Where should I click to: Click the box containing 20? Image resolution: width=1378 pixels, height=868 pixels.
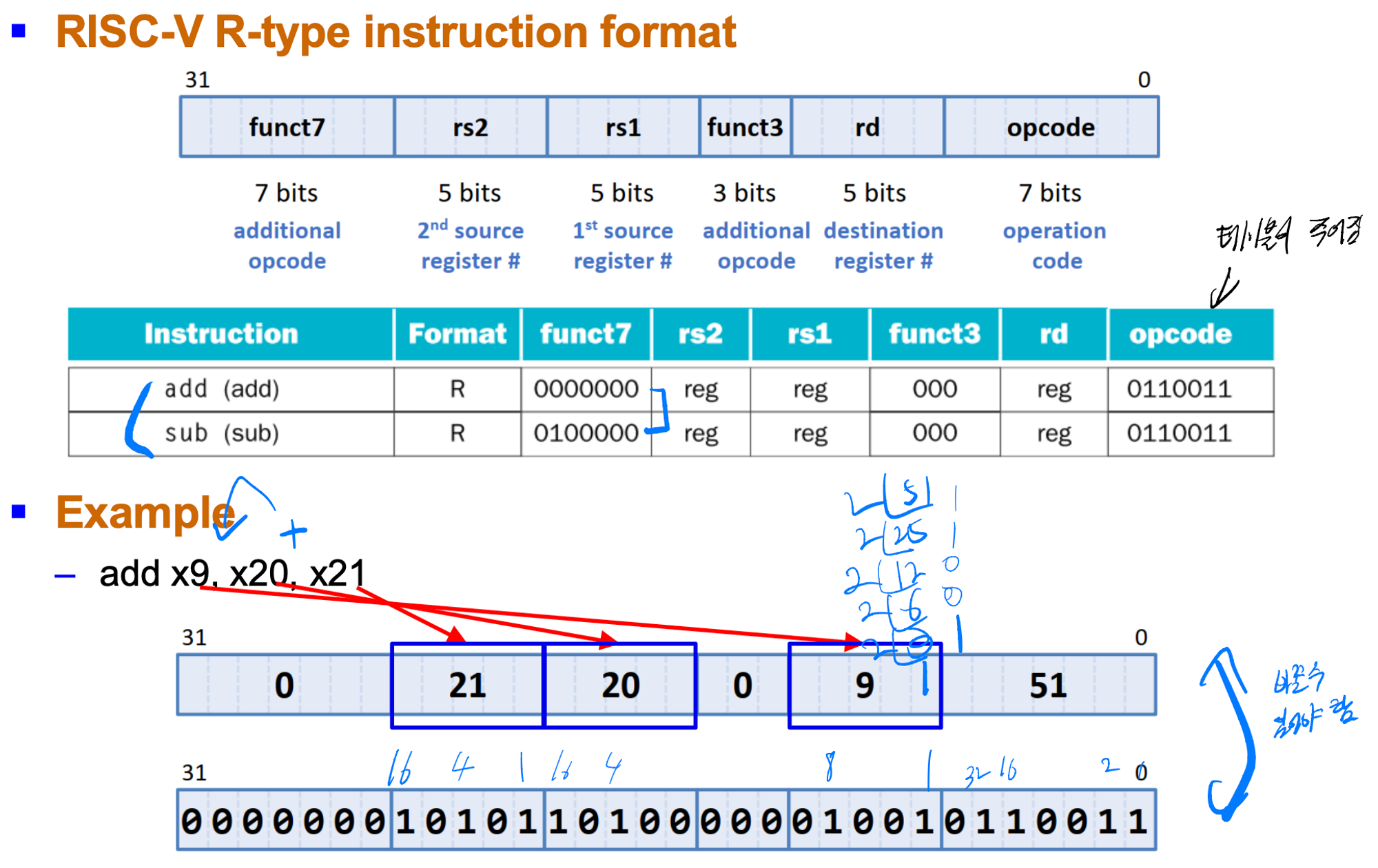click(x=620, y=685)
